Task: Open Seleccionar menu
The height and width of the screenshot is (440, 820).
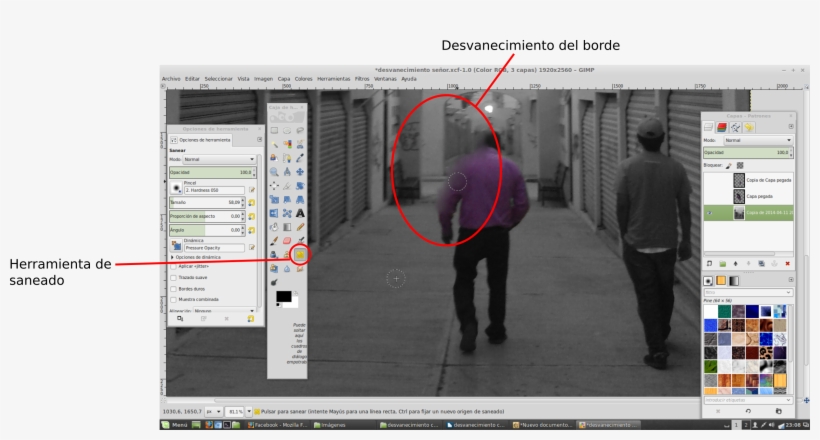Action: point(219,79)
